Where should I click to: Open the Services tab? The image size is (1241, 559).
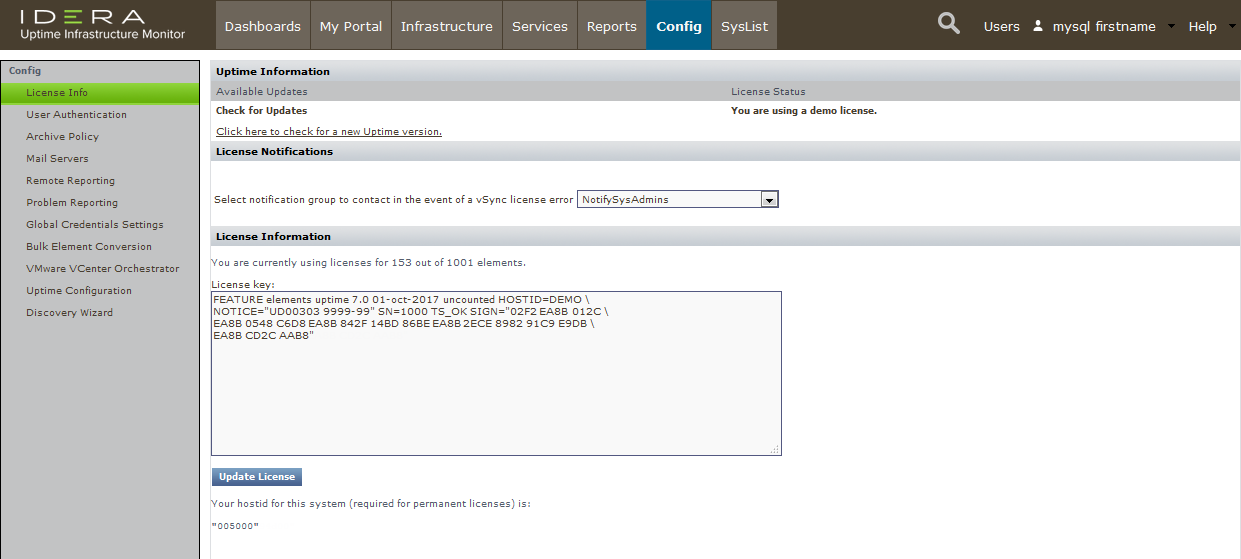(540, 26)
